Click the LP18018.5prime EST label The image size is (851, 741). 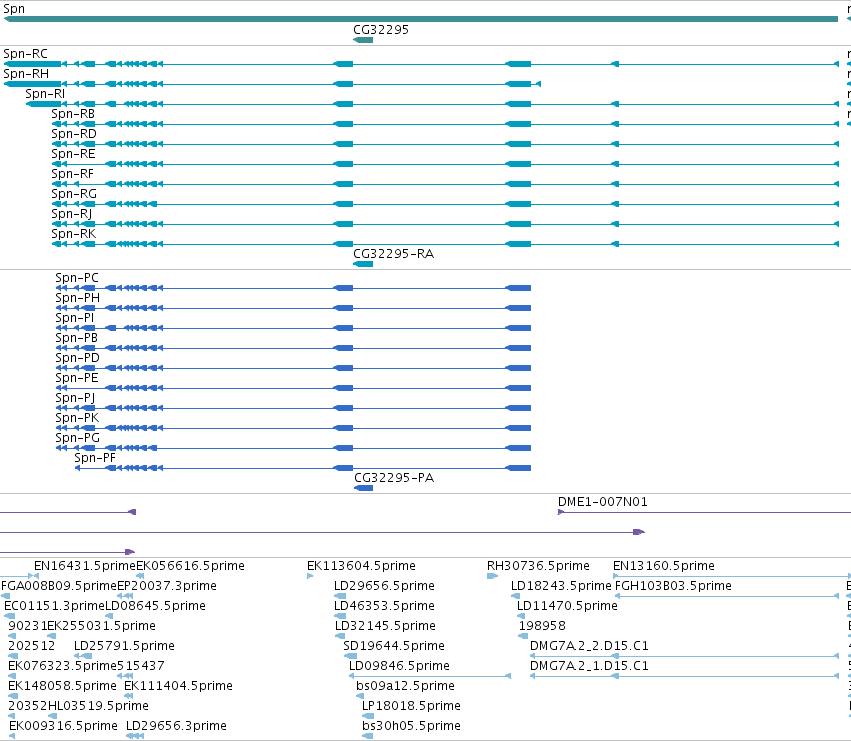[411, 706]
